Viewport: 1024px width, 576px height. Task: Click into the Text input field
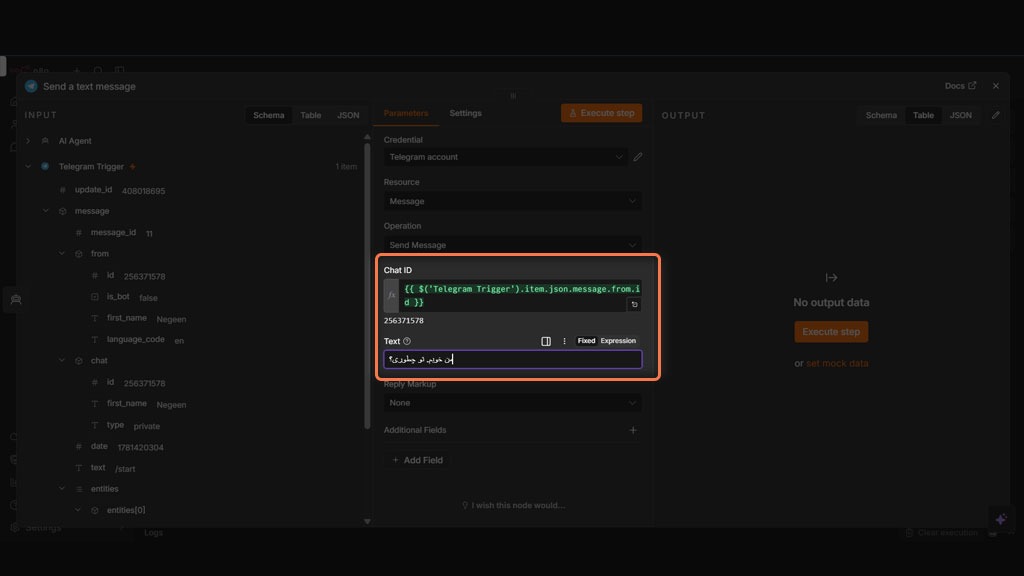coord(513,359)
